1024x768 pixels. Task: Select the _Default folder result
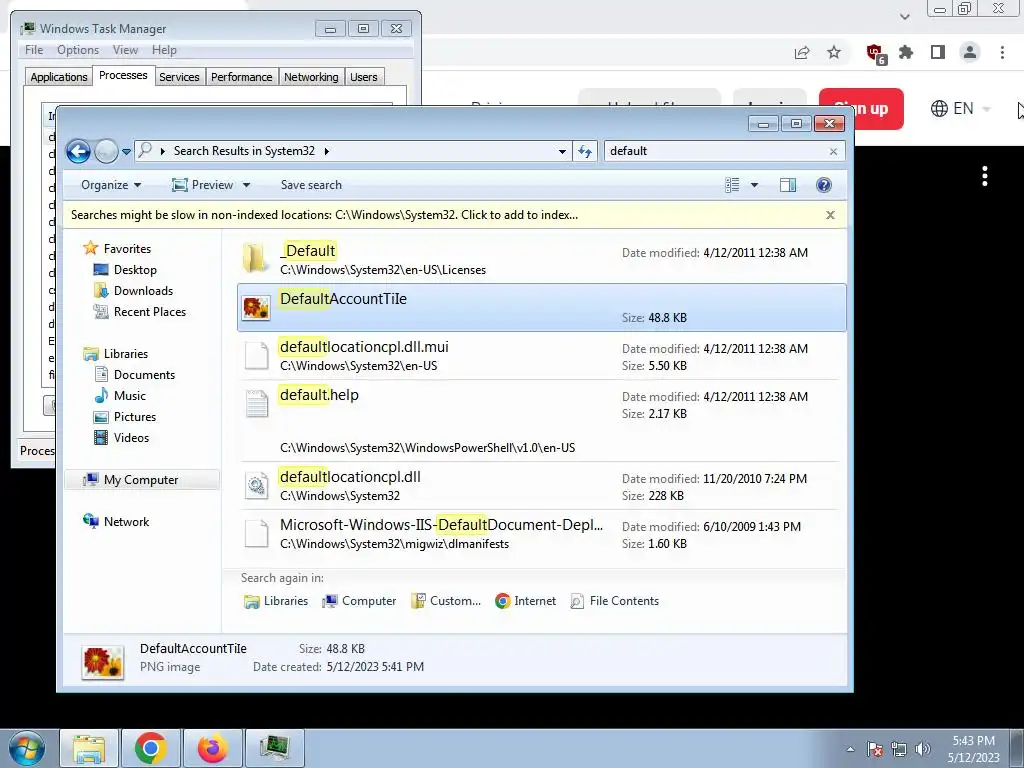click(542, 259)
